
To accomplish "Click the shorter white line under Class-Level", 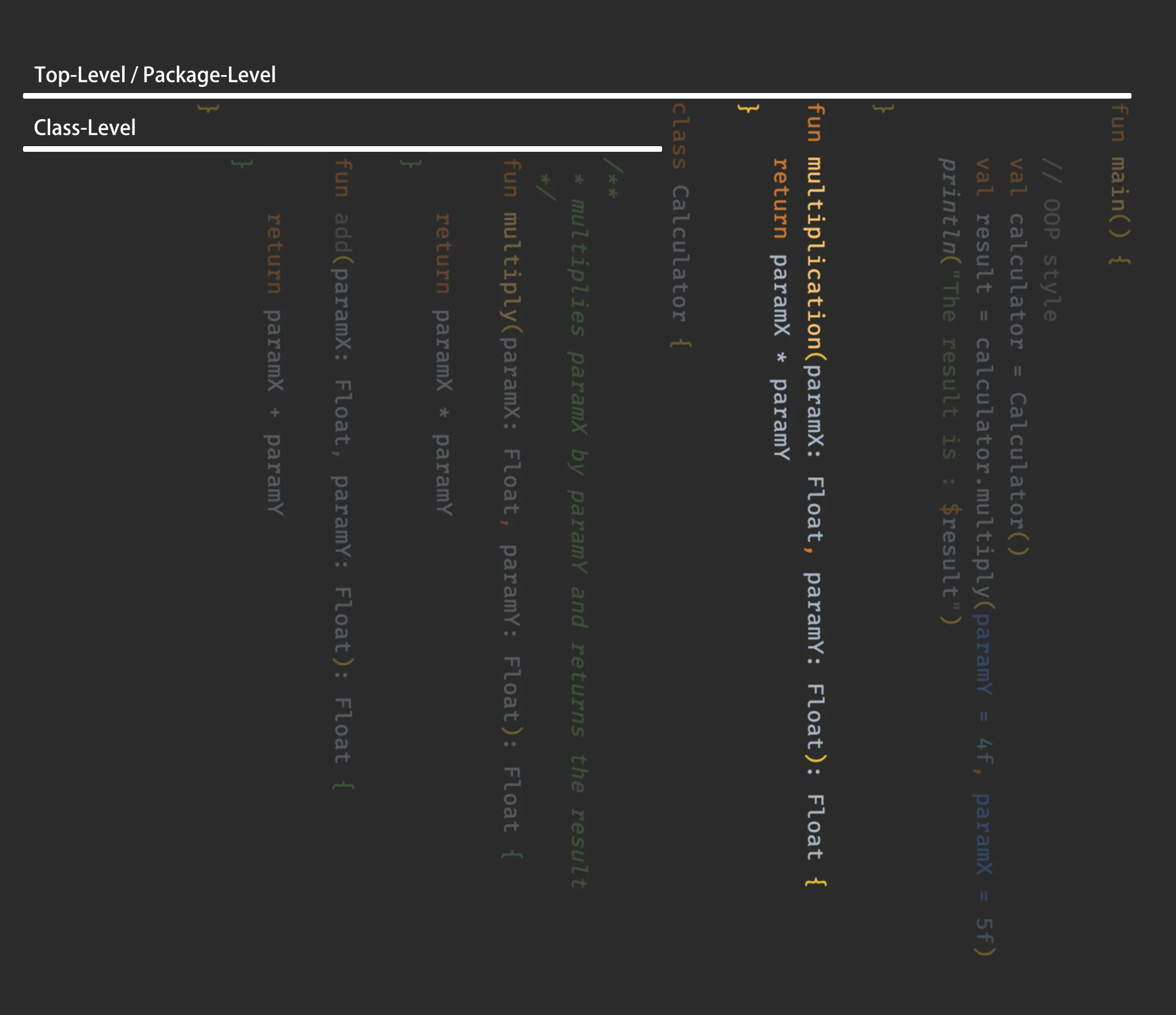I will point(342,149).
